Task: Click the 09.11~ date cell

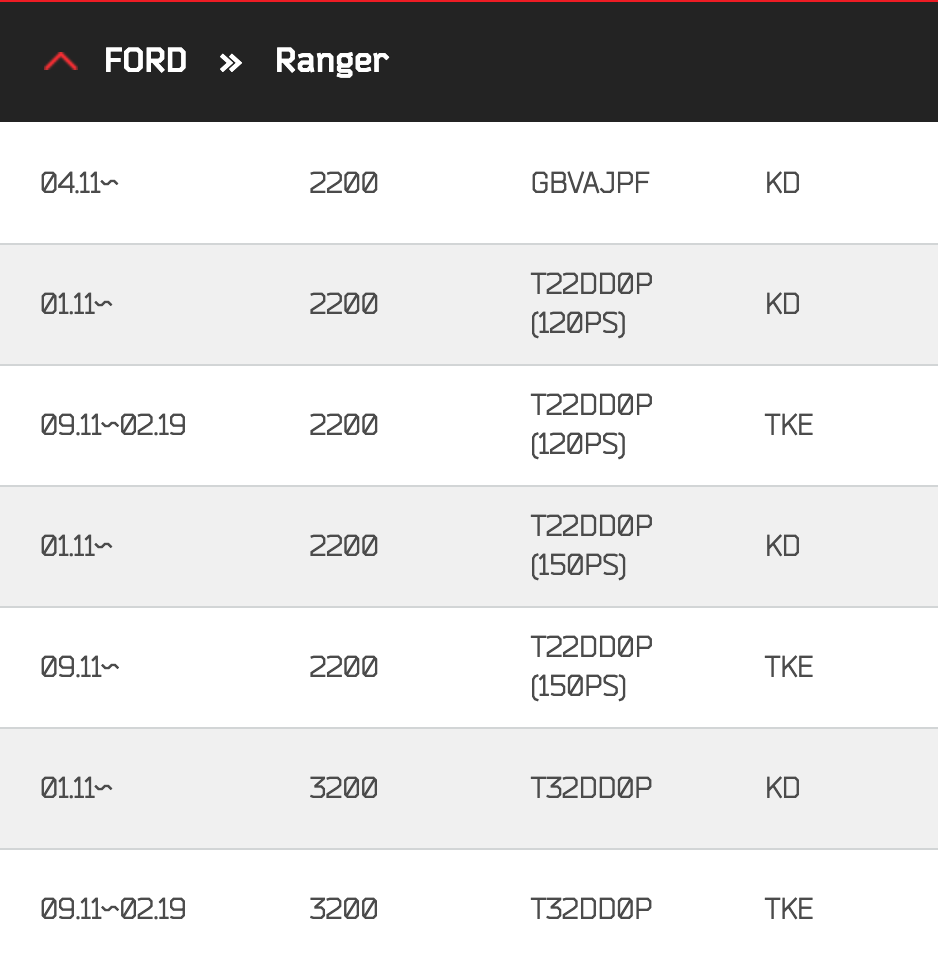Action: pyautogui.click(x=79, y=667)
